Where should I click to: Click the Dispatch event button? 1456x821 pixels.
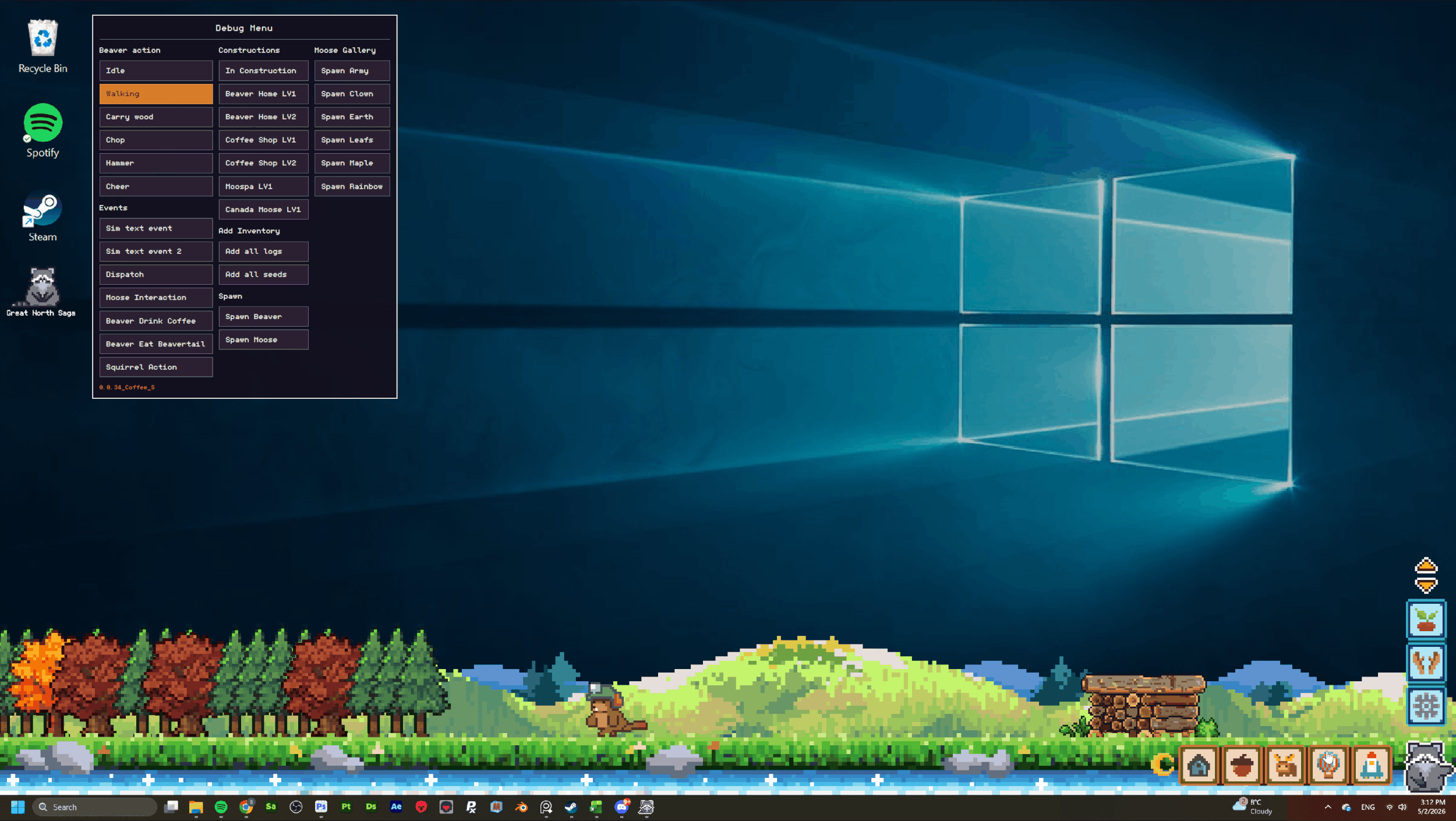pyautogui.click(x=156, y=274)
